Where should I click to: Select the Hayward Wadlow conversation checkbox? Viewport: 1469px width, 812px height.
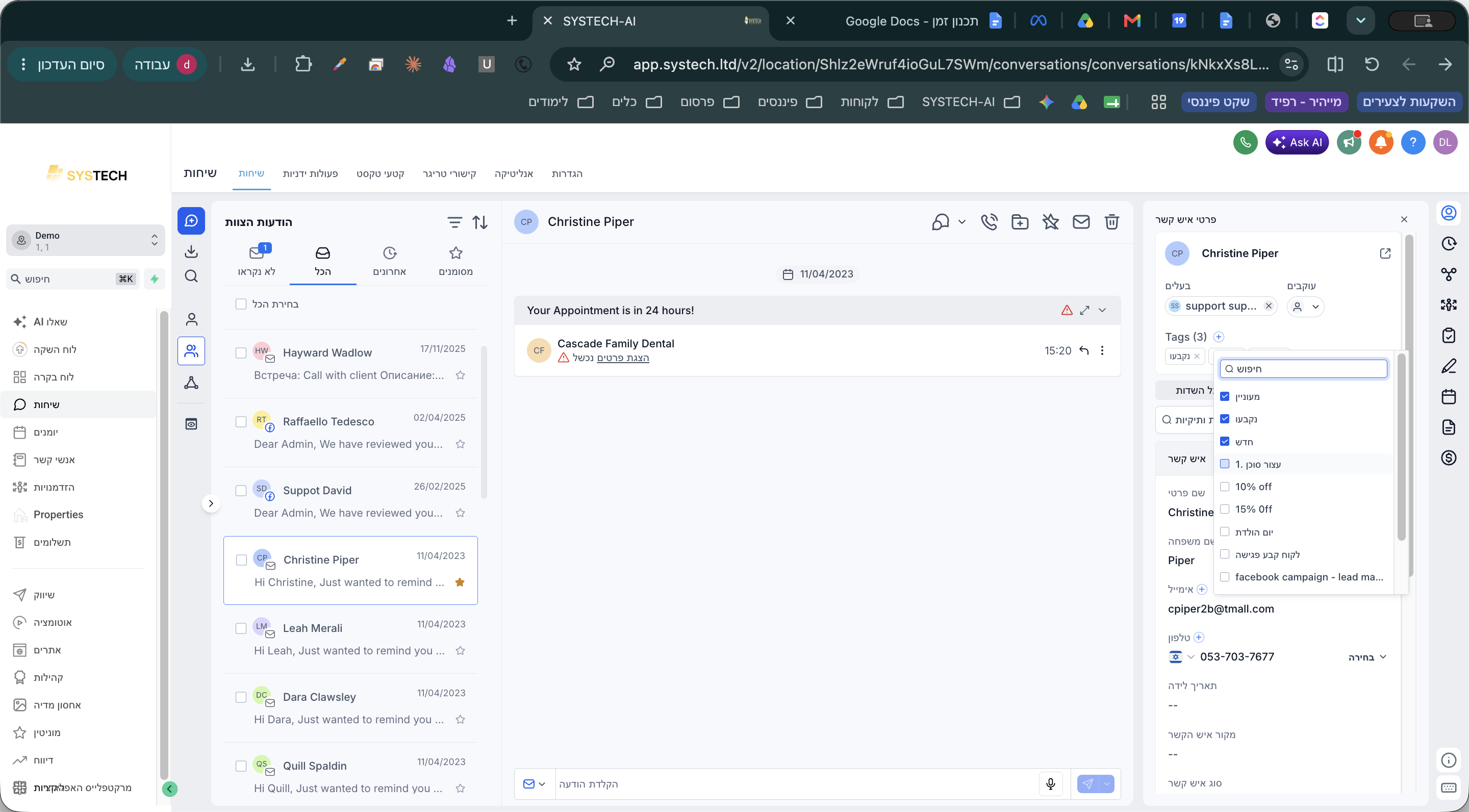pyautogui.click(x=241, y=353)
